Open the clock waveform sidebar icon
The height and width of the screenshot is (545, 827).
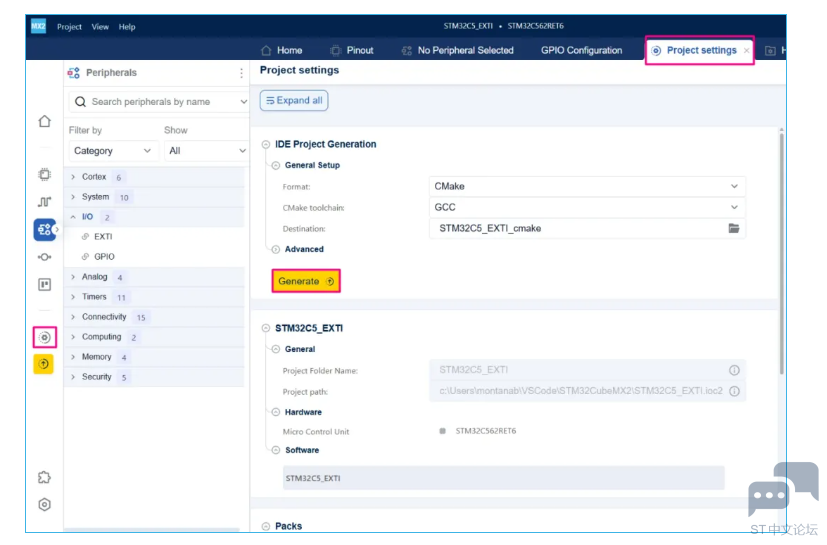(45, 202)
